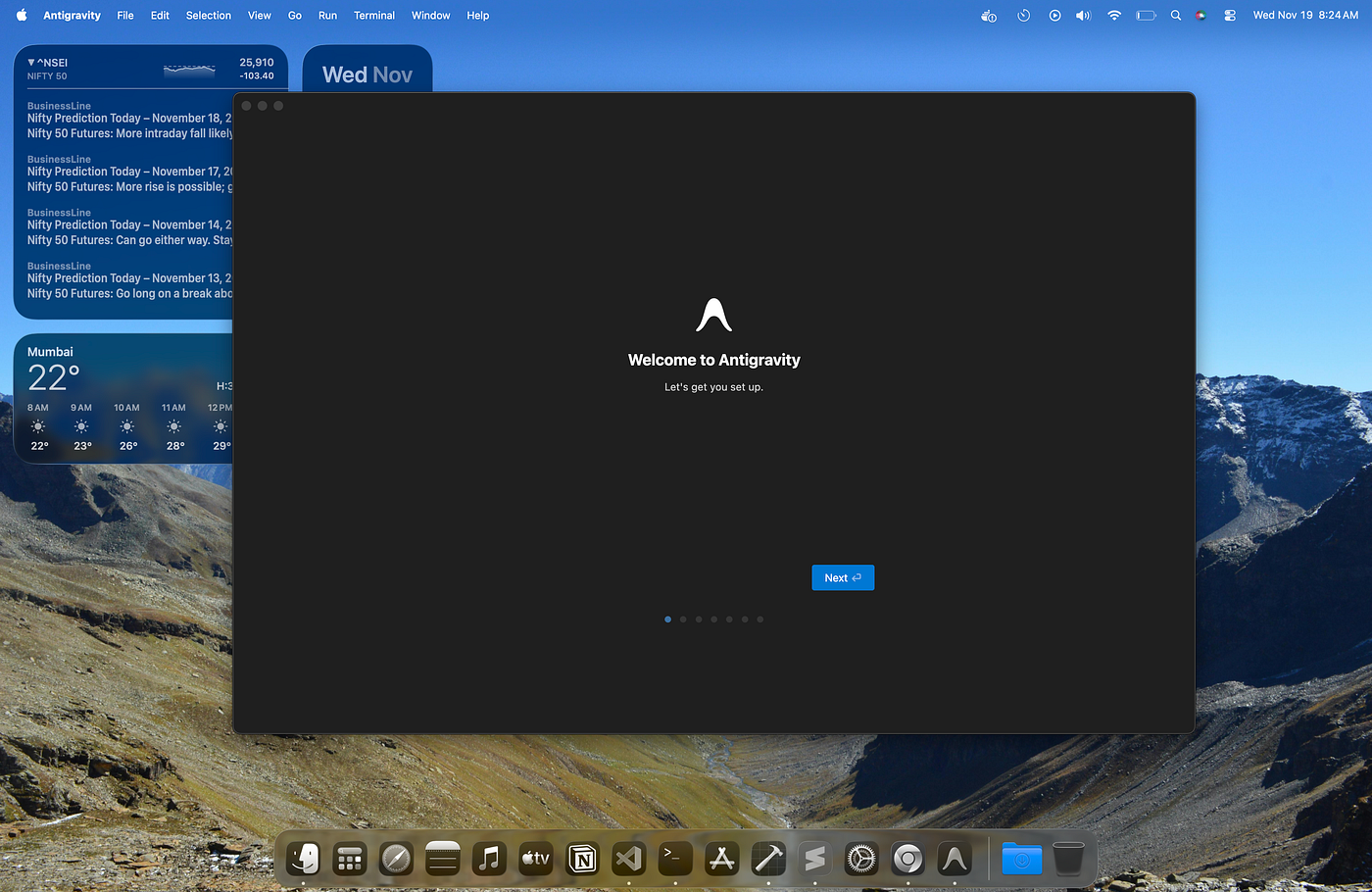Viewport: 1372px width, 892px height.
Task: Click the Antigravity logo above the welcome title
Action: click(714, 316)
